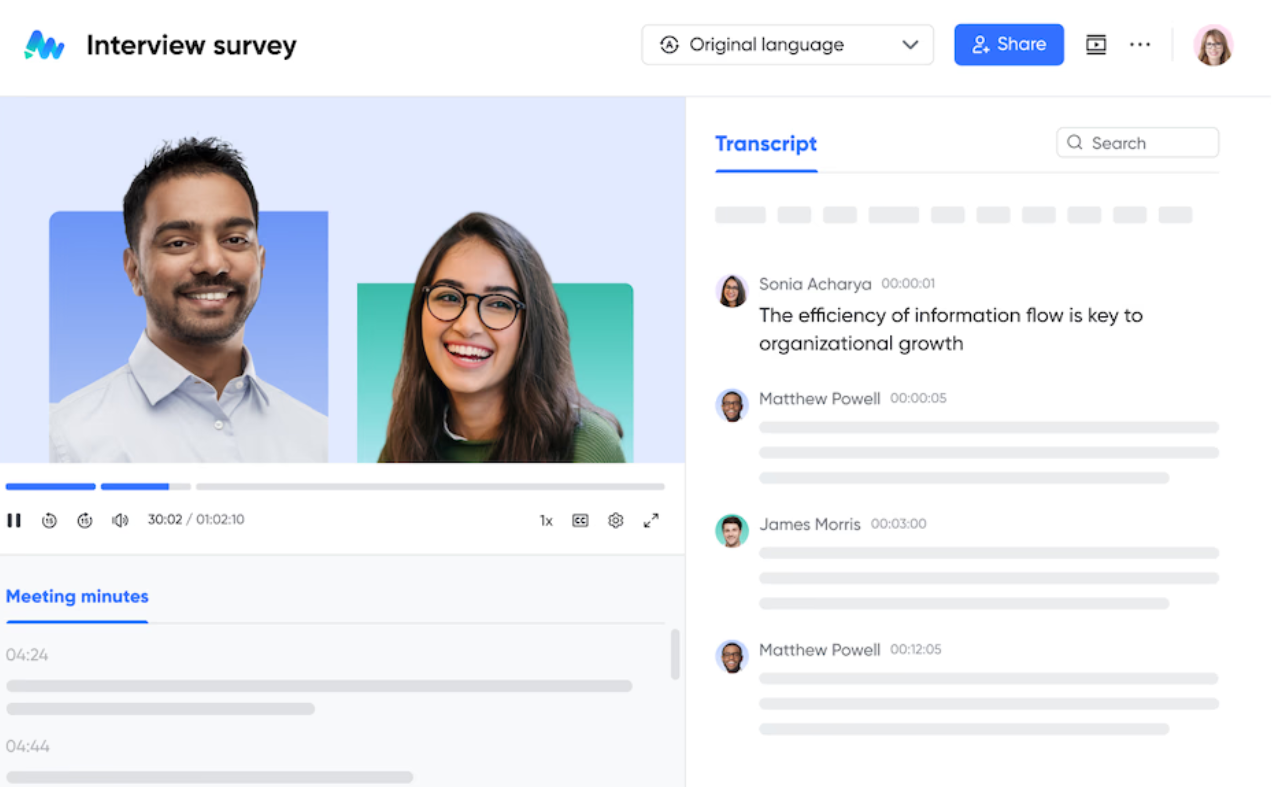The height and width of the screenshot is (787, 1279).
Task: Open the three-dot more options menu
Action: (x=1140, y=45)
